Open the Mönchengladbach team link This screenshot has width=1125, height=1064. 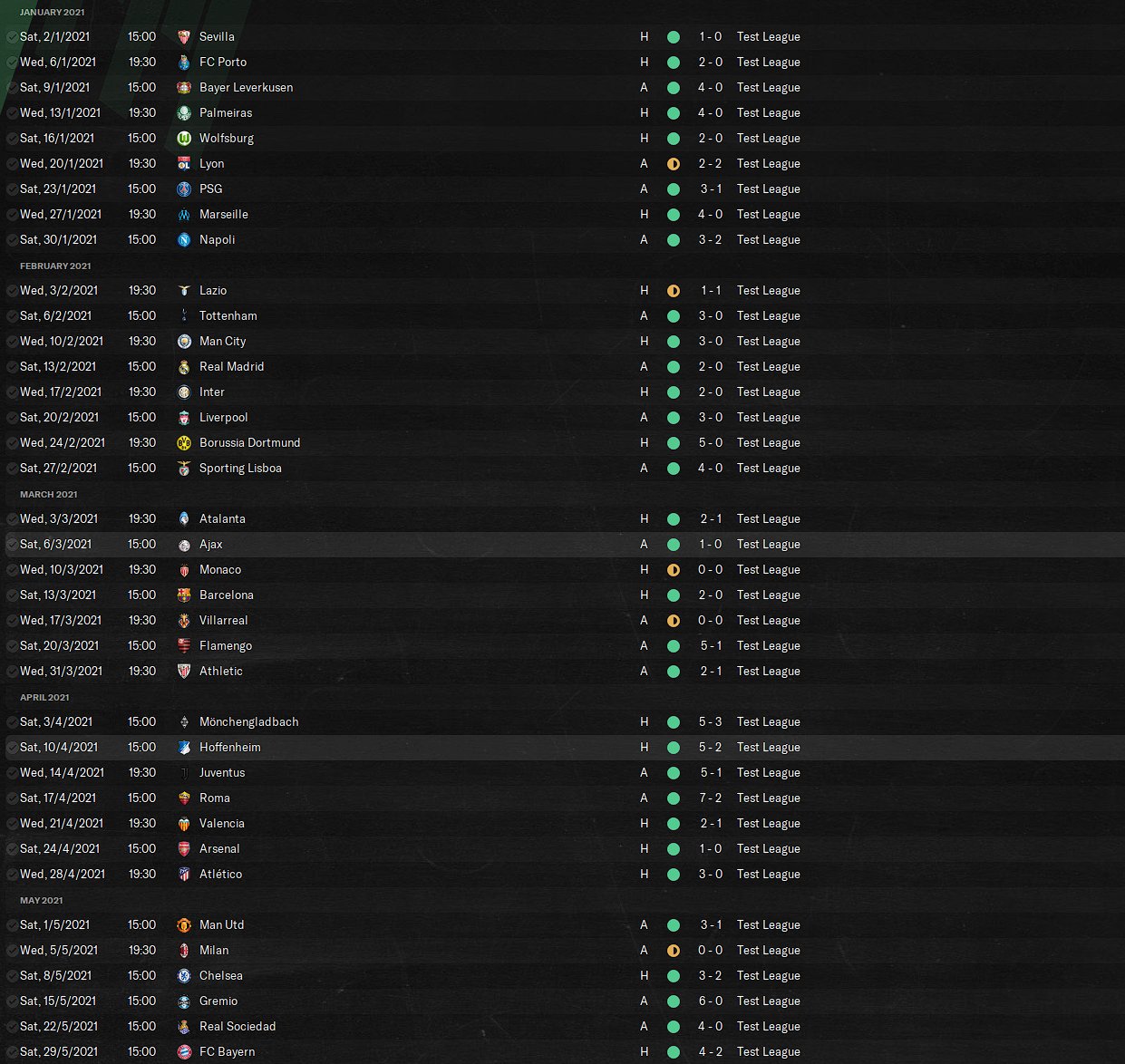[x=248, y=722]
